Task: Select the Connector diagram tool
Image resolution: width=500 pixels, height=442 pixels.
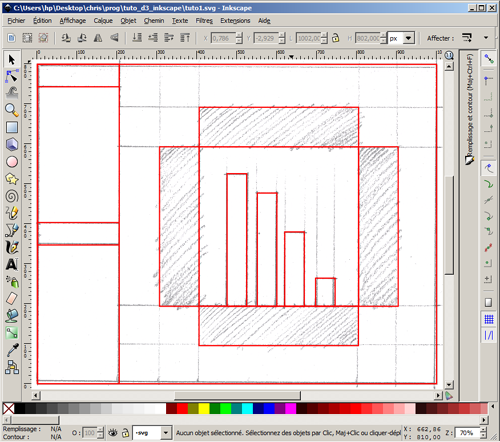Action: click(x=12, y=367)
